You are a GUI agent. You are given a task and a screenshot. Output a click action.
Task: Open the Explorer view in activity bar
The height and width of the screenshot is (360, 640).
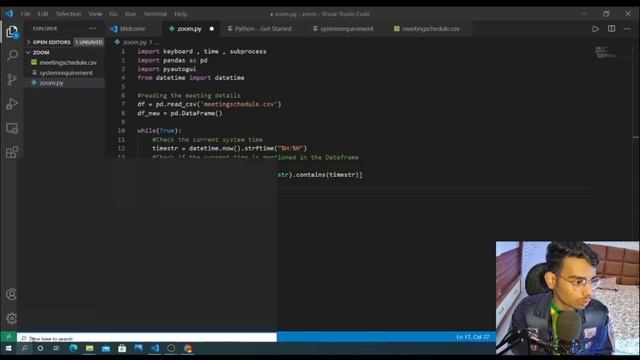pyautogui.click(x=12, y=31)
